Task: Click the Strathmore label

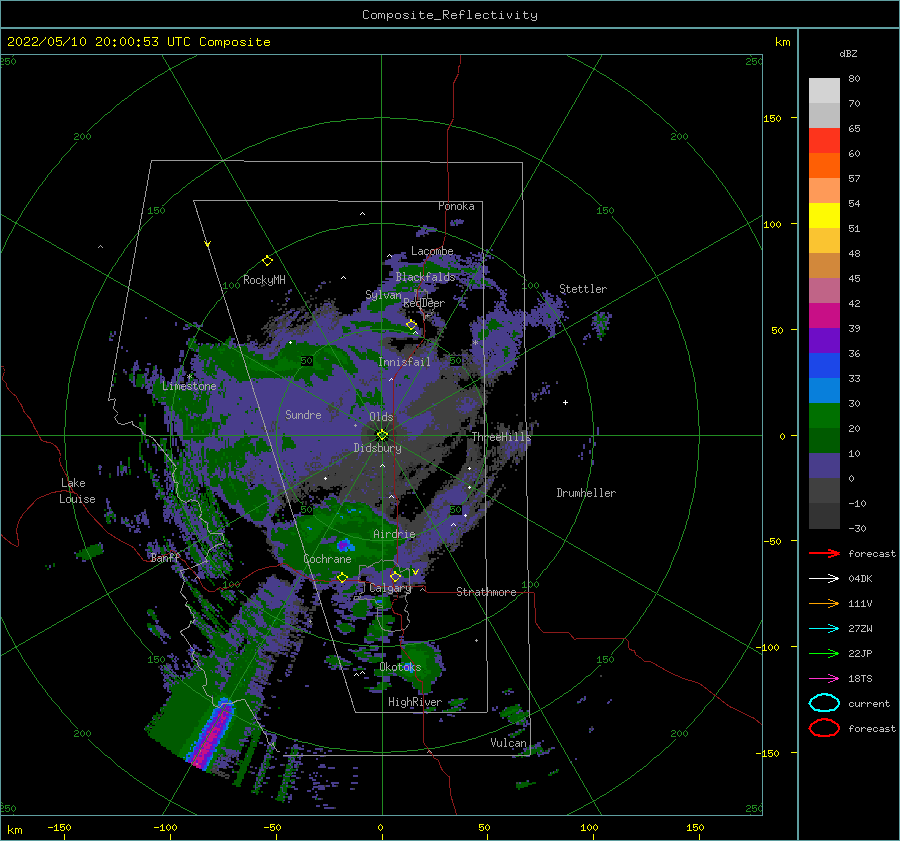Action: tap(486, 592)
